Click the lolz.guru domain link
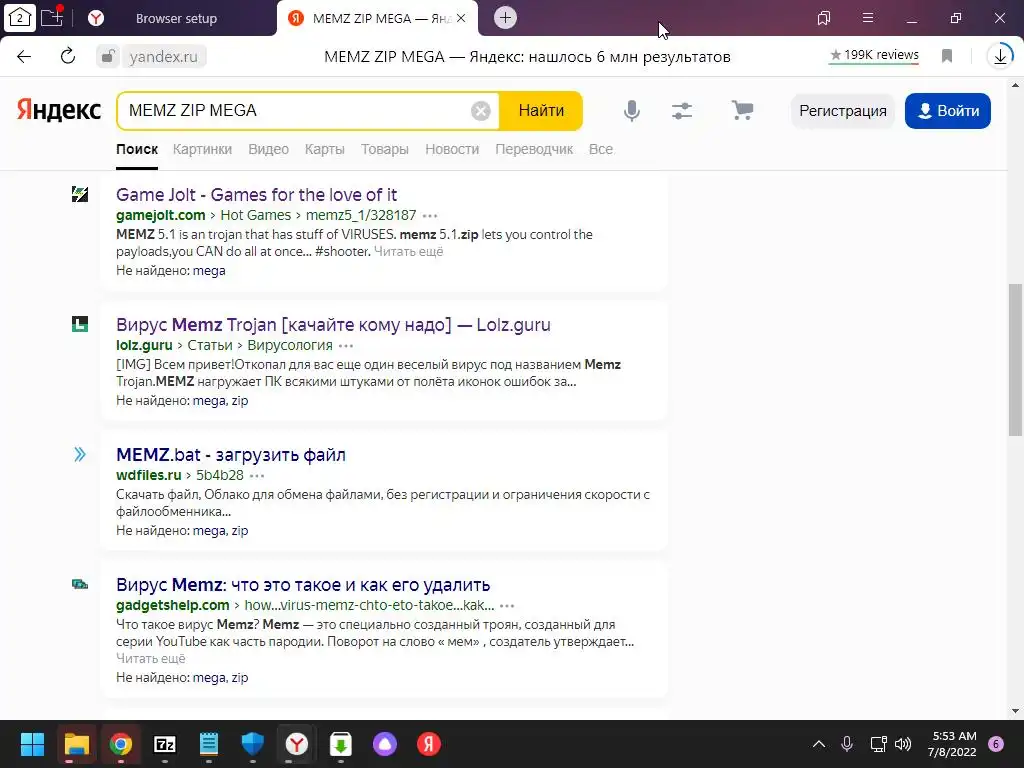The width and height of the screenshot is (1024, 768). tap(144, 345)
